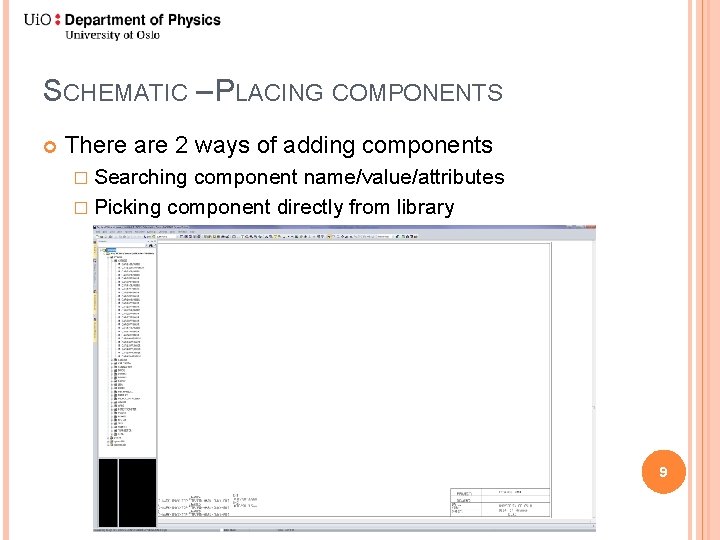Click the orange slide number 9 badge

click(x=663, y=472)
